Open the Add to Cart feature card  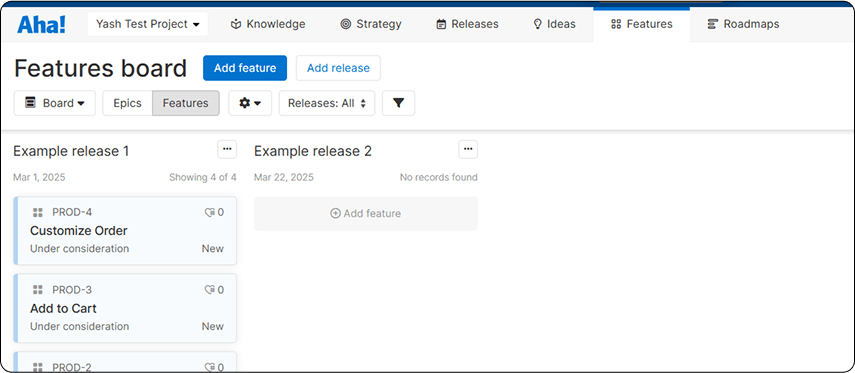pos(125,308)
